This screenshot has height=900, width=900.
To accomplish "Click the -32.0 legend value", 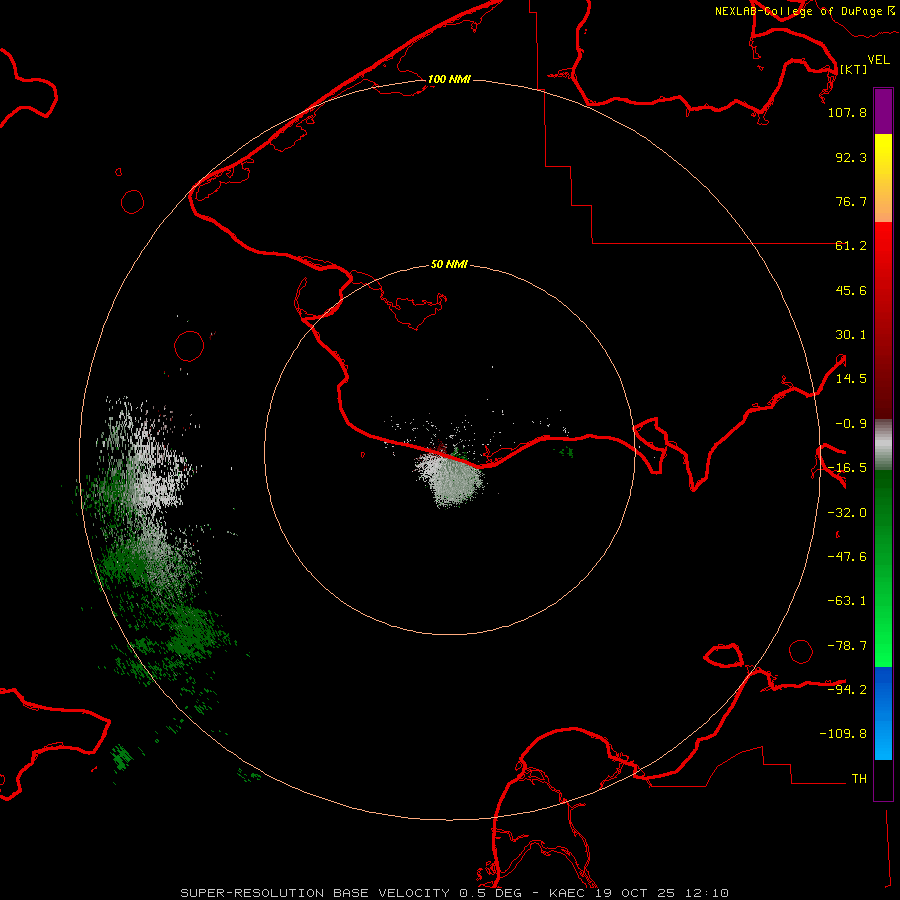I will (847, 513).
